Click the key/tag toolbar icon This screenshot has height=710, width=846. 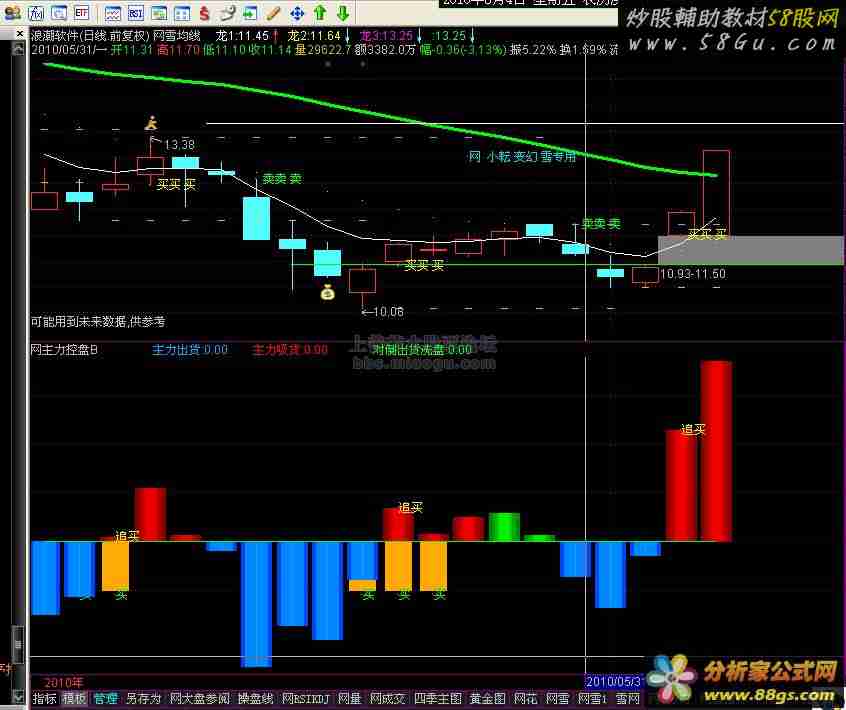pos(228,12)
